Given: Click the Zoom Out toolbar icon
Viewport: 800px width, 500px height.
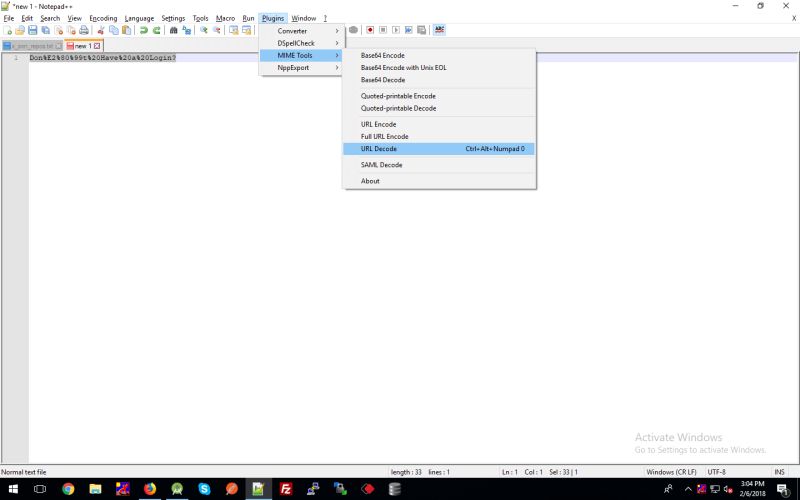Looking at the screenshot, I should point(216,30).
